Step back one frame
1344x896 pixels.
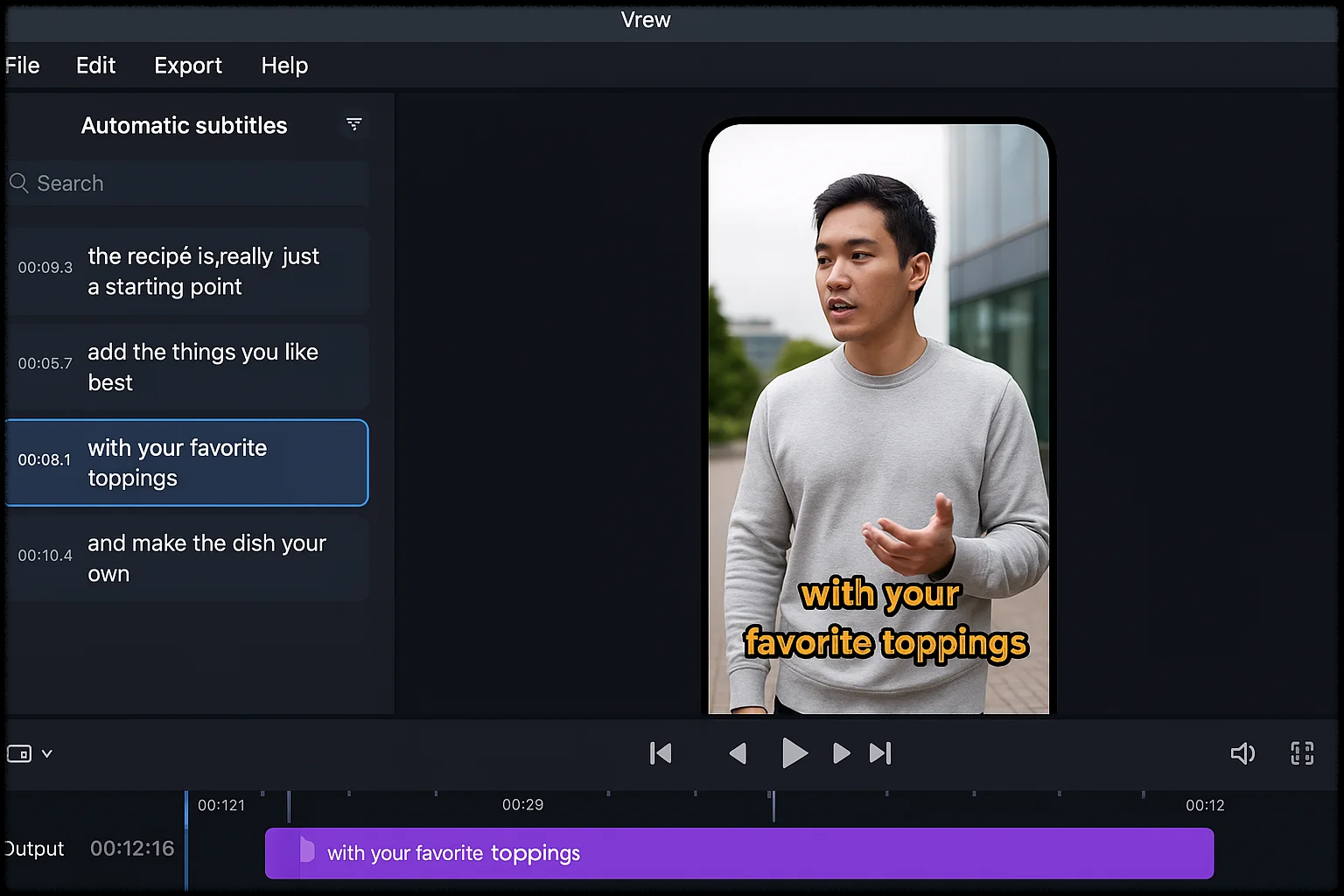coord(738,753)
